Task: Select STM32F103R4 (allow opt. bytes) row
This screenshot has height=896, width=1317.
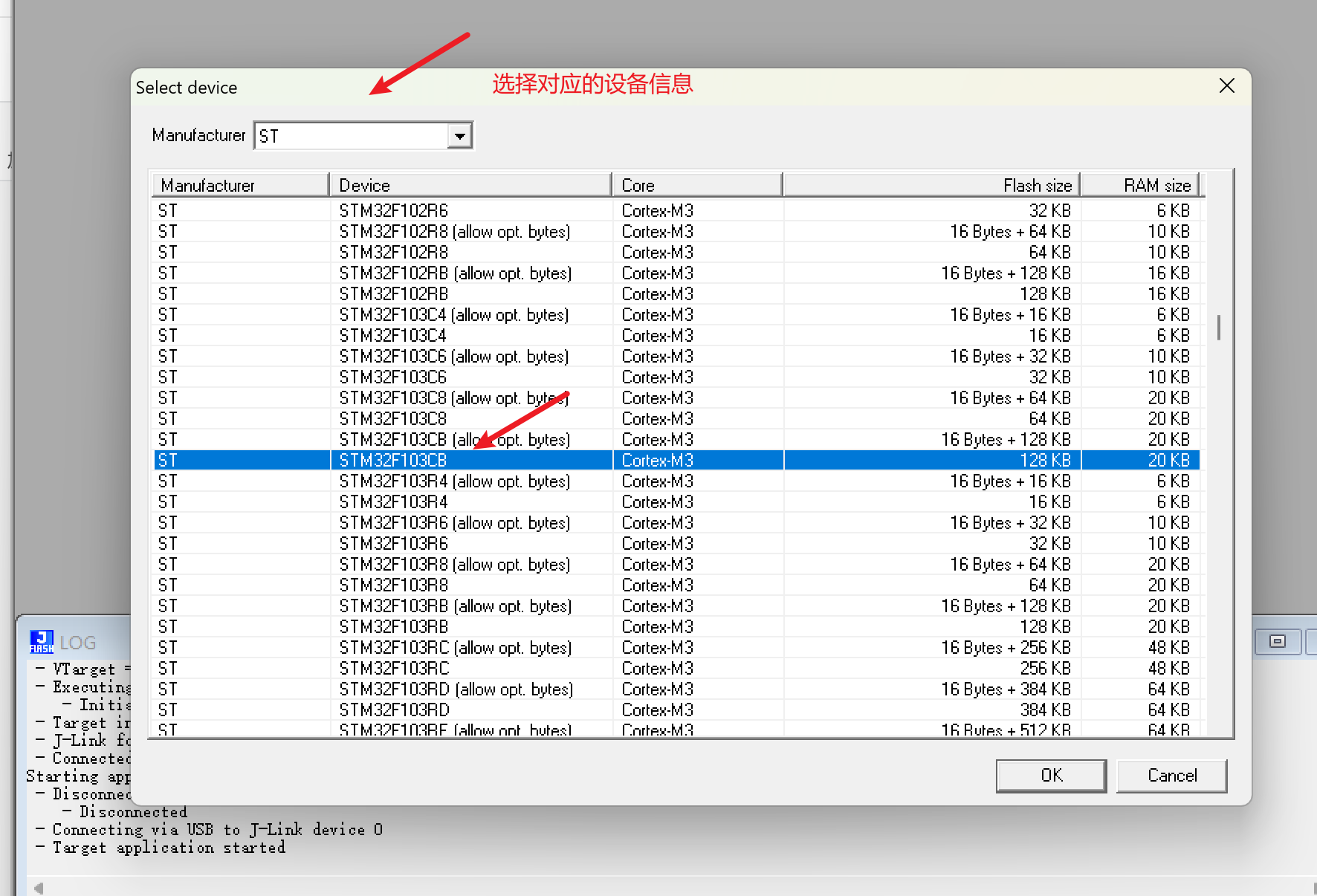Action: click(x=676, y=481)
